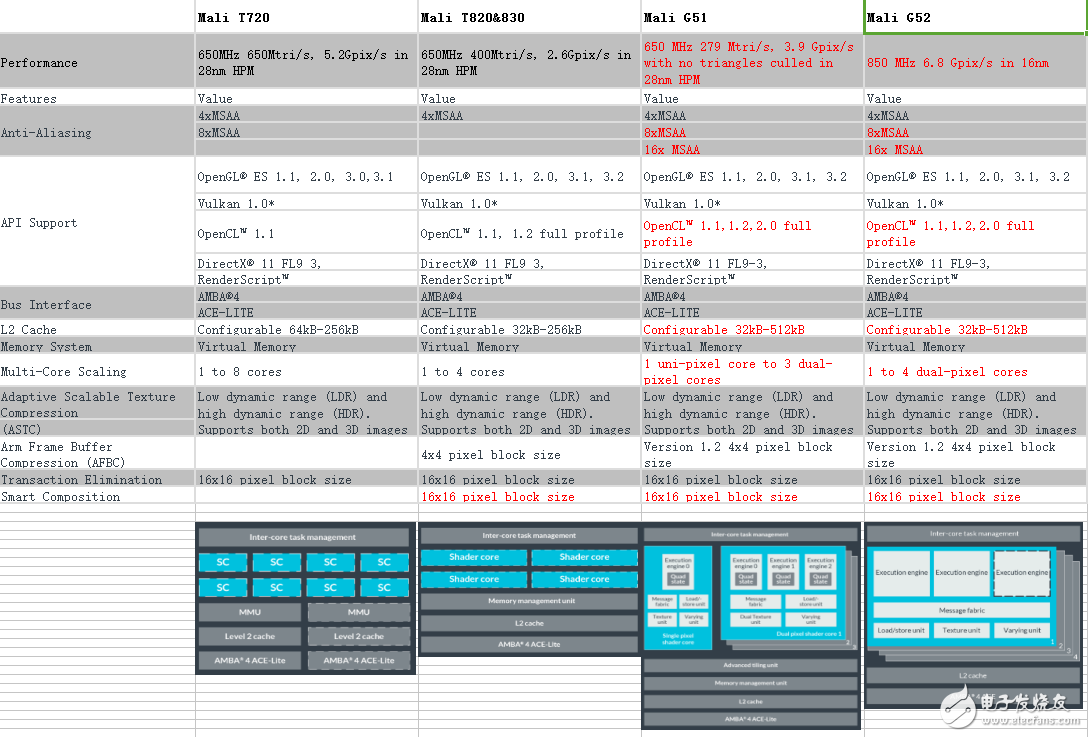Select the '1 to 4 dual-pixel cores' cell

974,371
